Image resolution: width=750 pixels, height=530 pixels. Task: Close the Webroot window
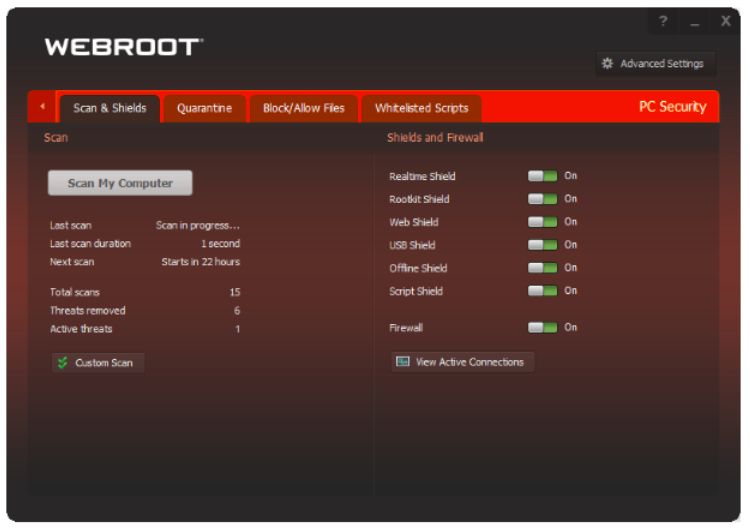(x=726, y=21)
